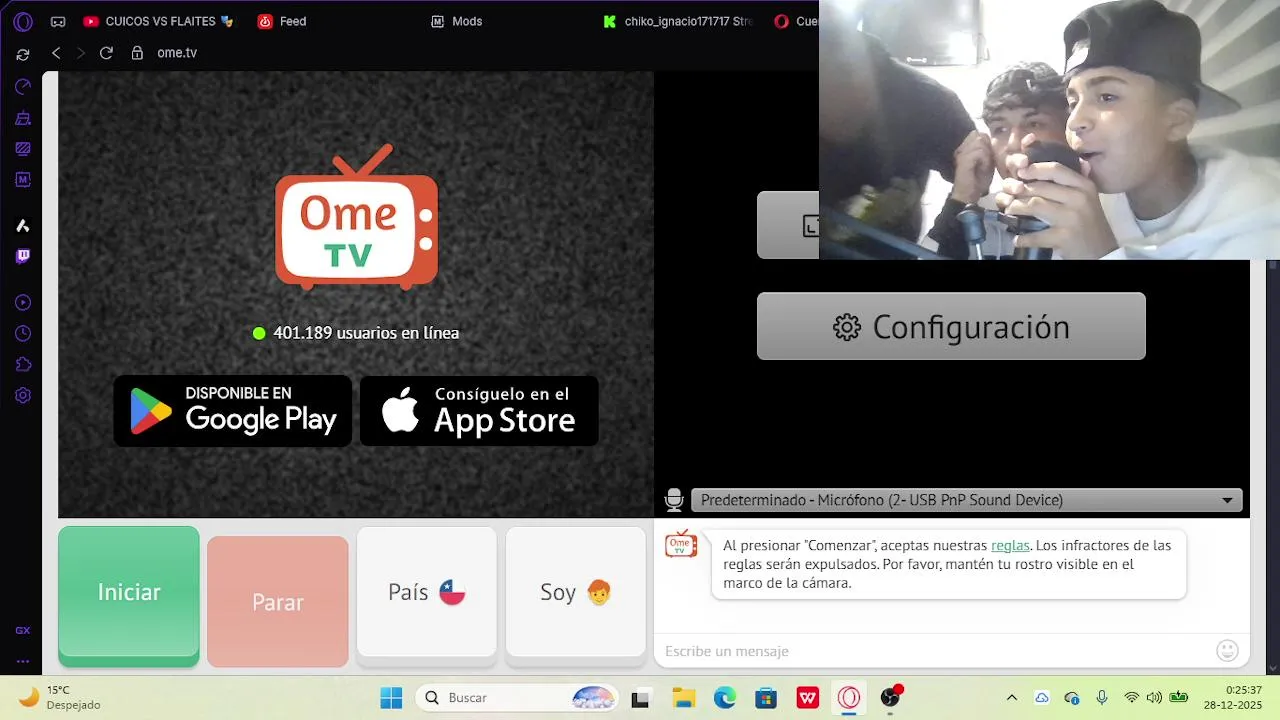Open the Windows Start menu
The height and width of the screenshot is (720, 1280).
391,697
